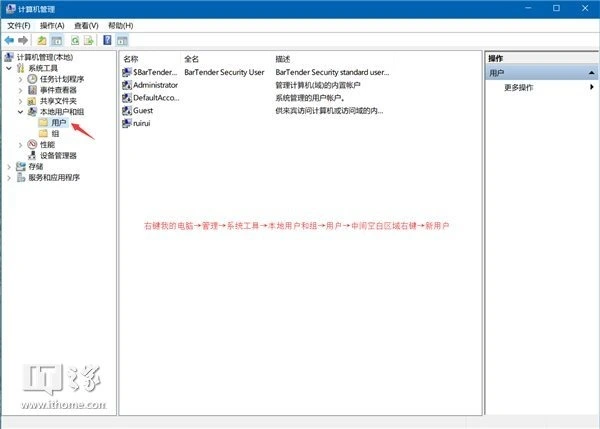Image resolution: width=600 pixels, height=429 pixels.
Task: Open the 操作(A) menu
Action: point(52,26)
